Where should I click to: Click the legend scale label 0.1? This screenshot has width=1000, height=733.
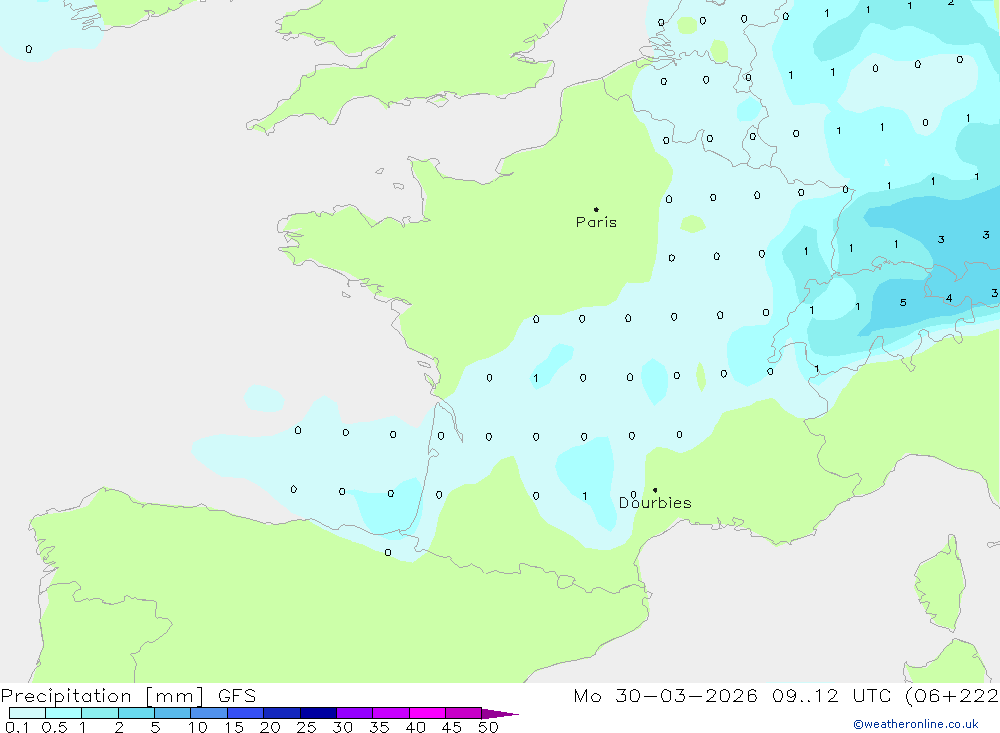point(17,727)
